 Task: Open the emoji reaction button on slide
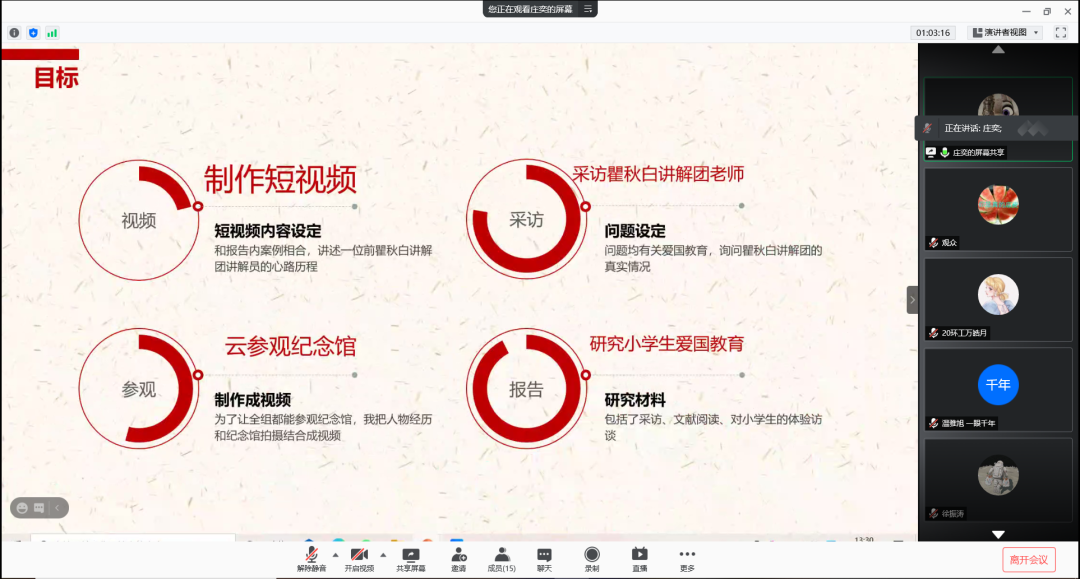click(21, 508)
